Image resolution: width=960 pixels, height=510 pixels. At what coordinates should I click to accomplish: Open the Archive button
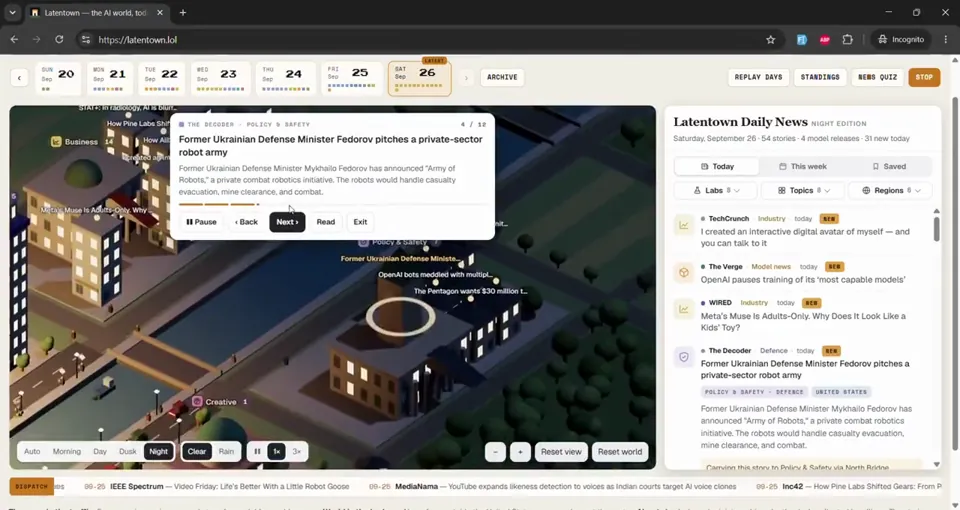click(x=502, y=77)
